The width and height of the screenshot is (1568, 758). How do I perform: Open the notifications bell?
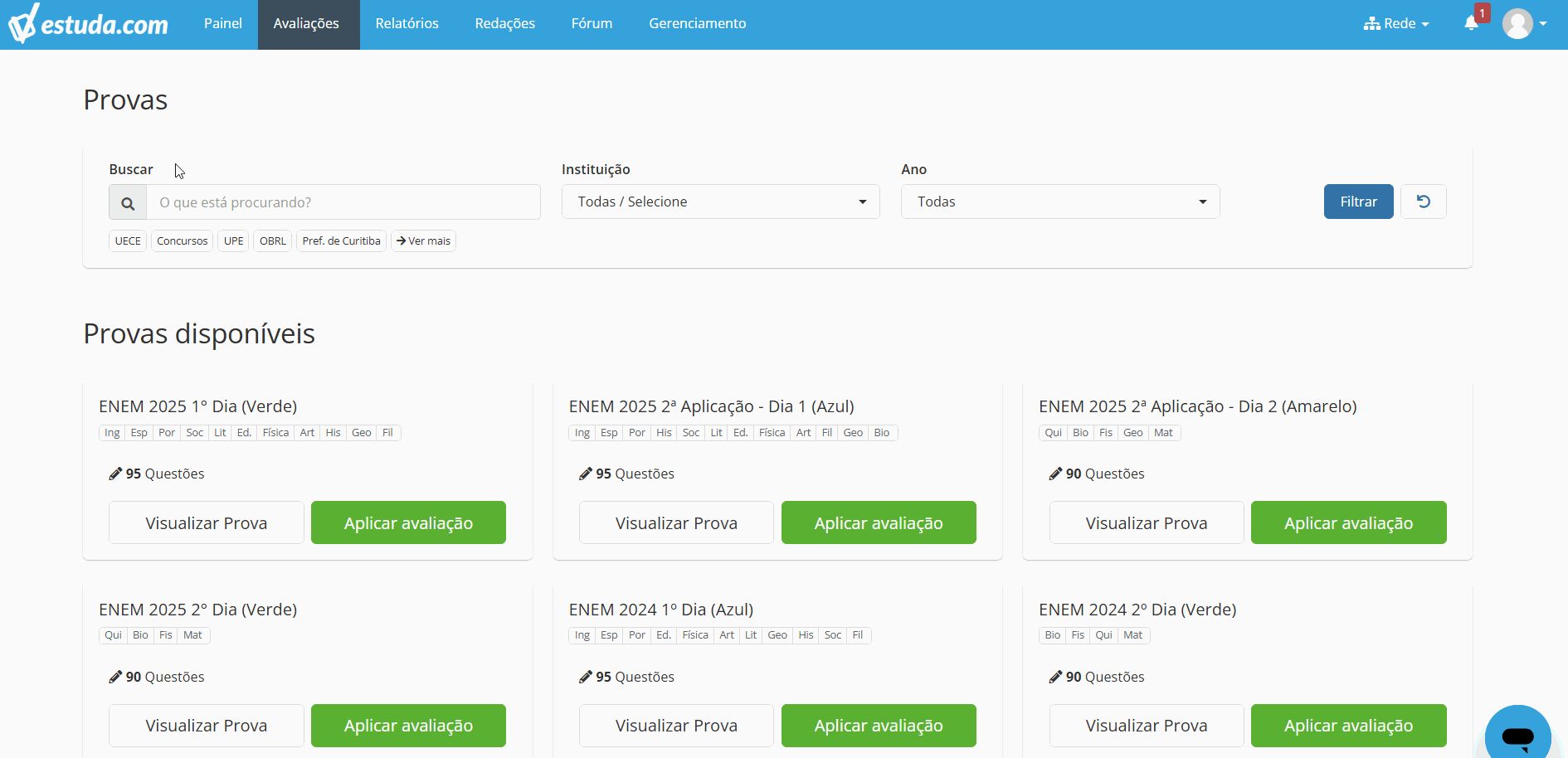(1472, 23)
